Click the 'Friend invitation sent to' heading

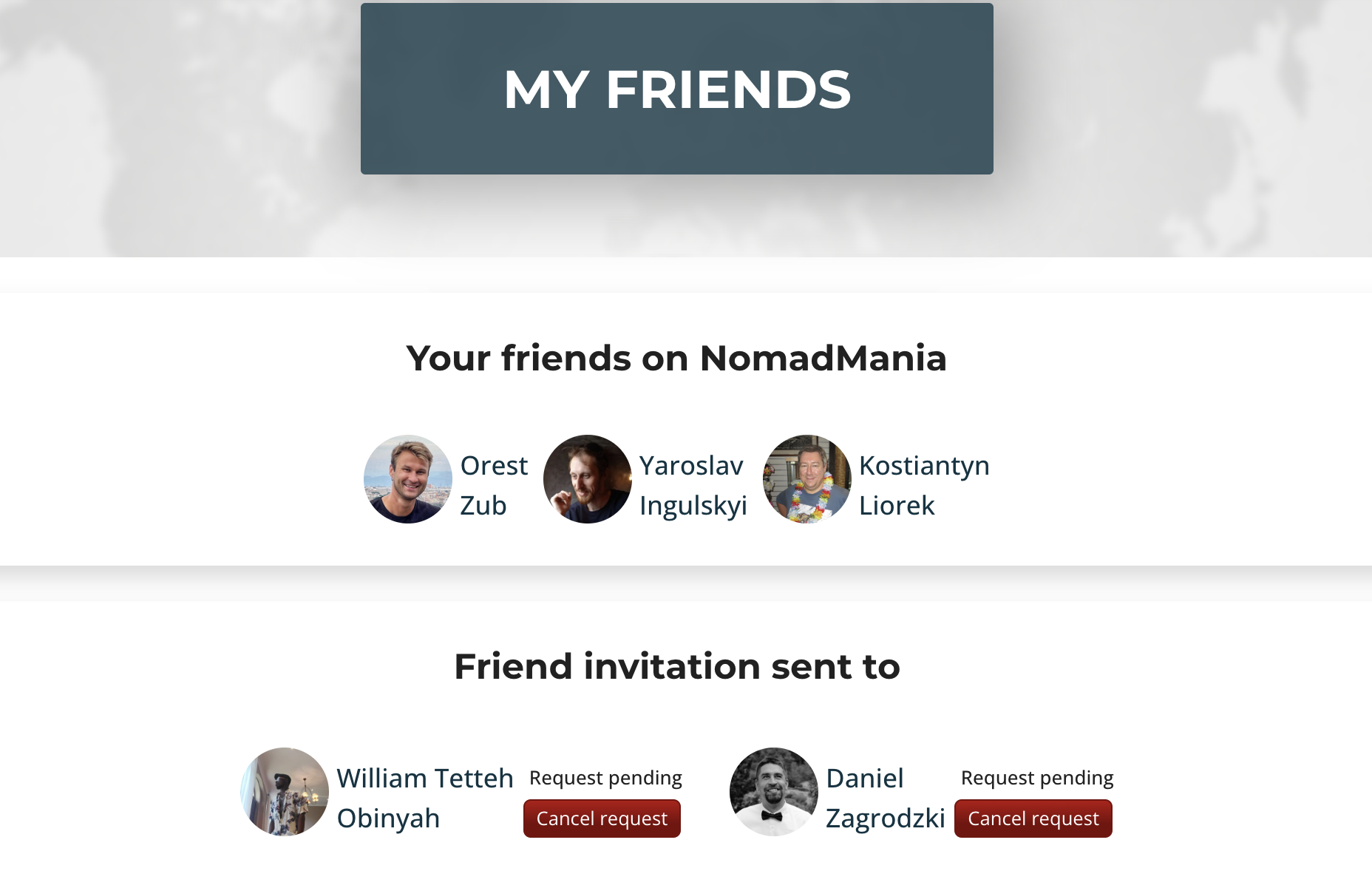tap(676, 666)
